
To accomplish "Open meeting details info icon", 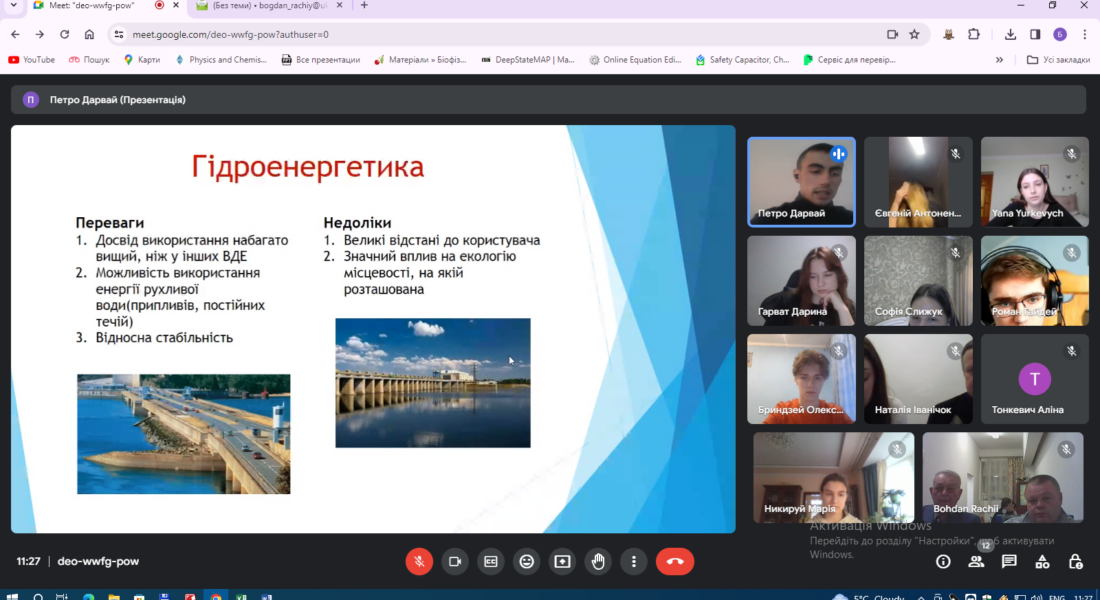I will click(x=943, y=562).
